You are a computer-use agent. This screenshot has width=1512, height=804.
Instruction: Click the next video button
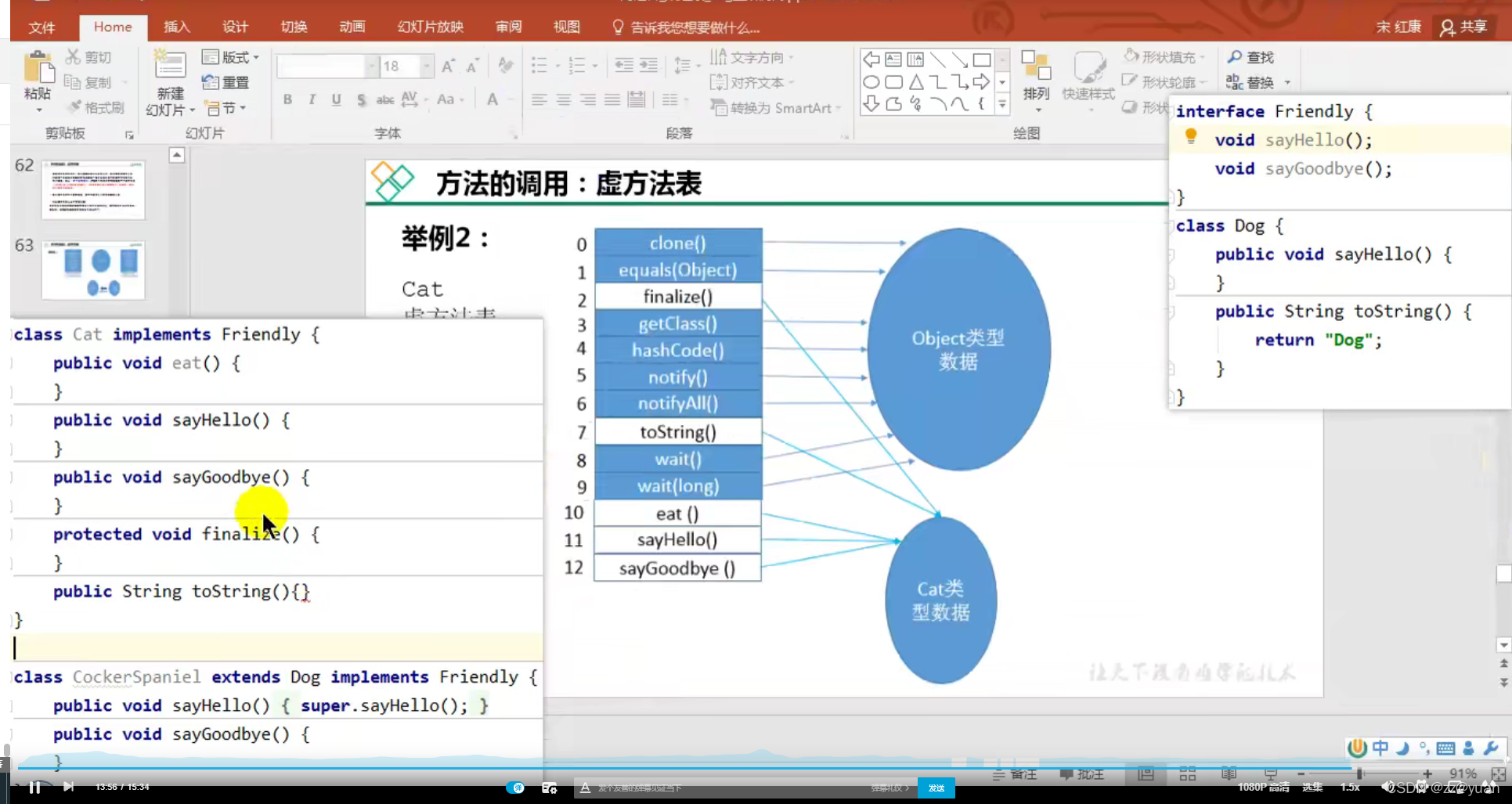click(68, 787)
